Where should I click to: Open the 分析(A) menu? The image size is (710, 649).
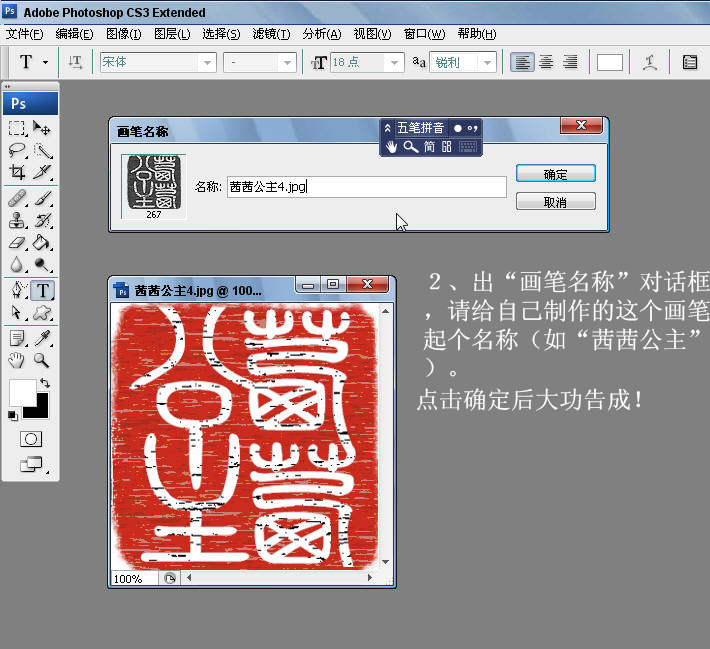tap(321, 34)
